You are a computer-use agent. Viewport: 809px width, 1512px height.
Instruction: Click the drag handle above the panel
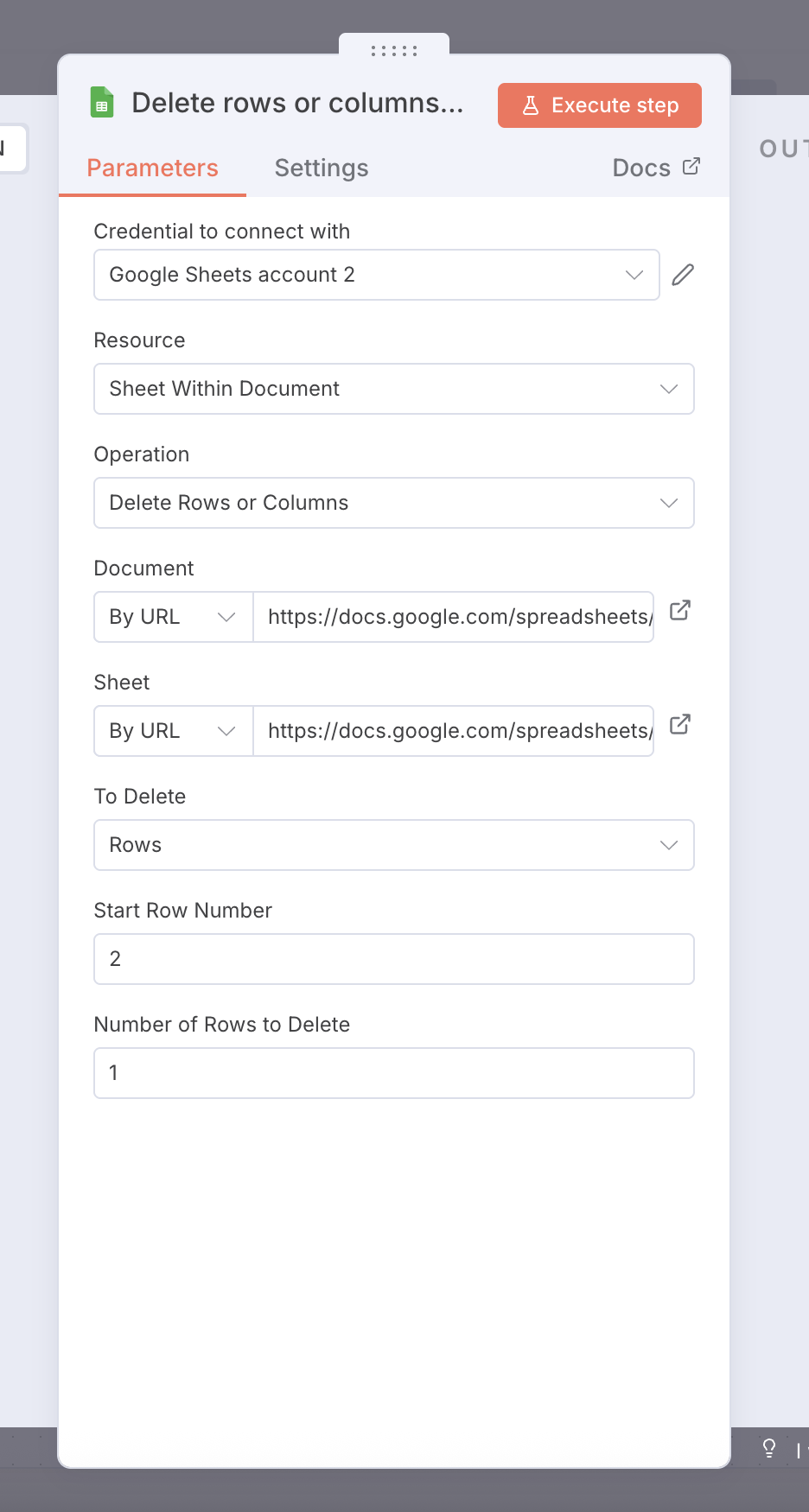(x=394, y=51)
